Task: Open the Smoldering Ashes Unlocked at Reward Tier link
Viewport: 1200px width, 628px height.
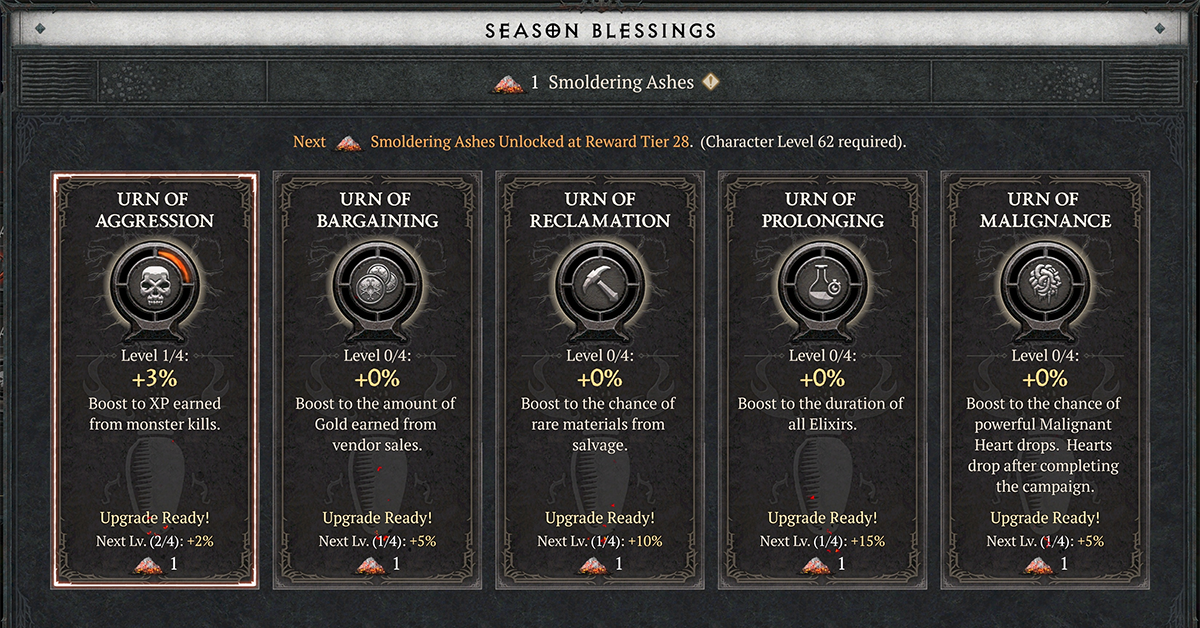Action: pos(530,142)
